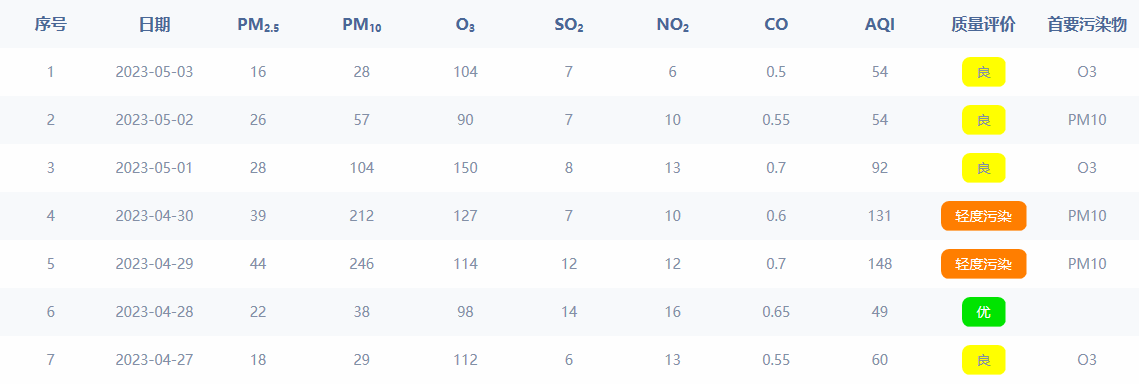This screenshot has height=392, width=1139.
Task: Click the 序号 column header
Action: [x=51, y=25]
